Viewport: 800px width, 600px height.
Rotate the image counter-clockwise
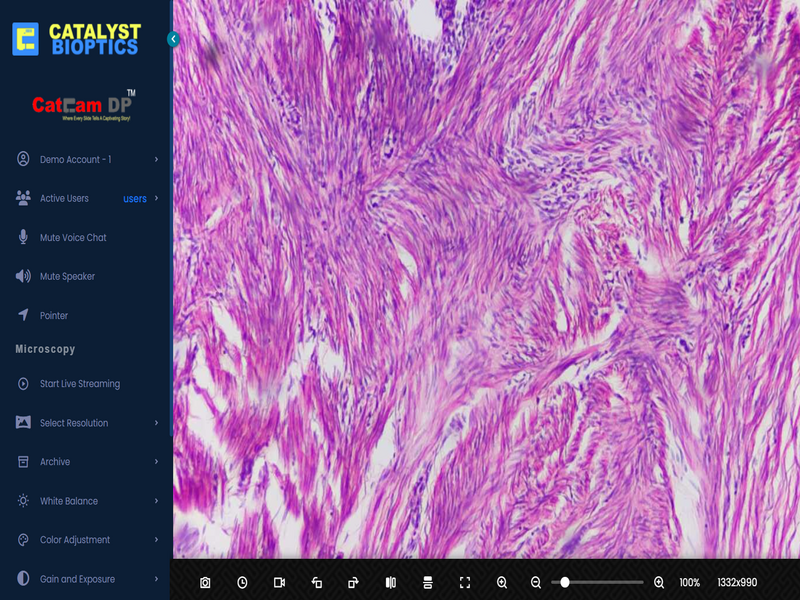point(317,582)
